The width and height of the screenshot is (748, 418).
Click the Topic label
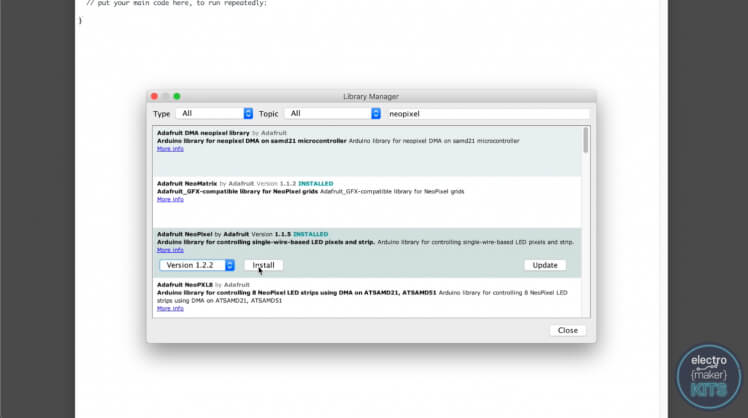click(269, 114)
